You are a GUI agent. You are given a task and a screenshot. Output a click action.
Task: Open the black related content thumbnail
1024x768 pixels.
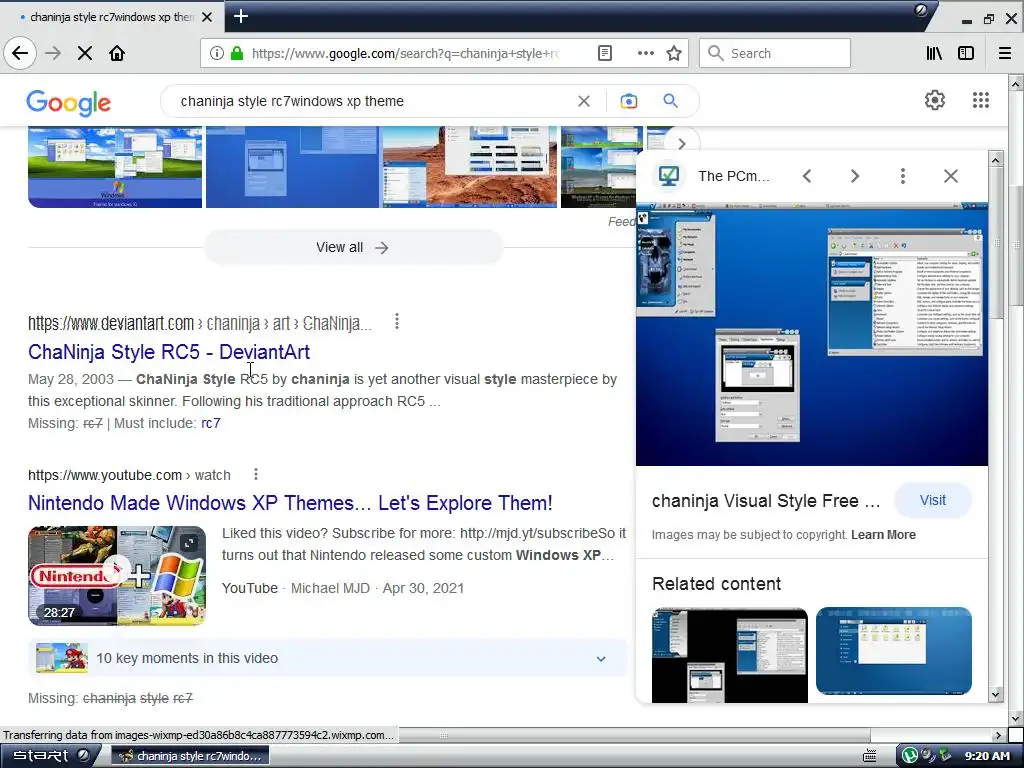pyautogui.click(x=729, y=654)
